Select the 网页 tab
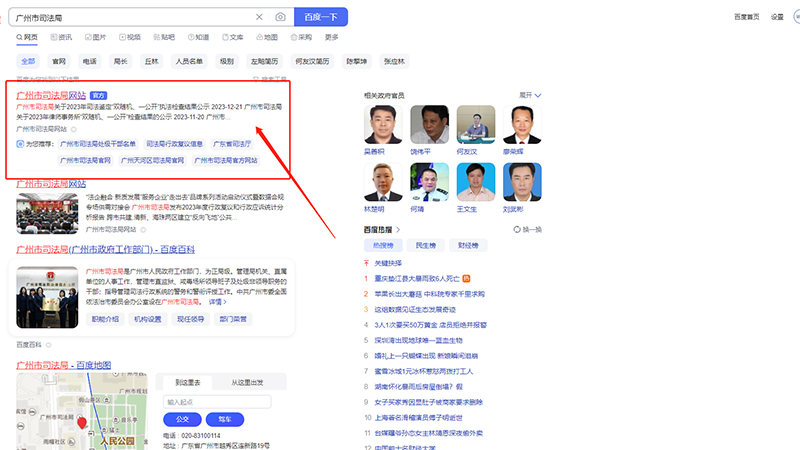Image resolution: width=800 pixels, height=450 pixels. tap(27, 37)
